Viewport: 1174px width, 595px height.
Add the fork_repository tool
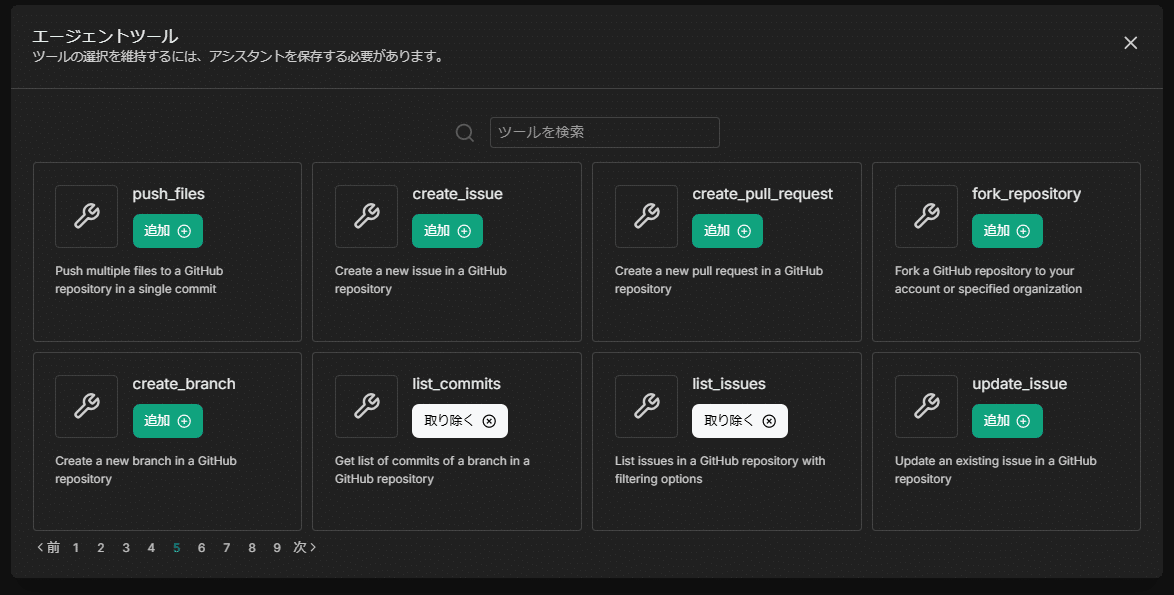click(x=1007, y=230)
